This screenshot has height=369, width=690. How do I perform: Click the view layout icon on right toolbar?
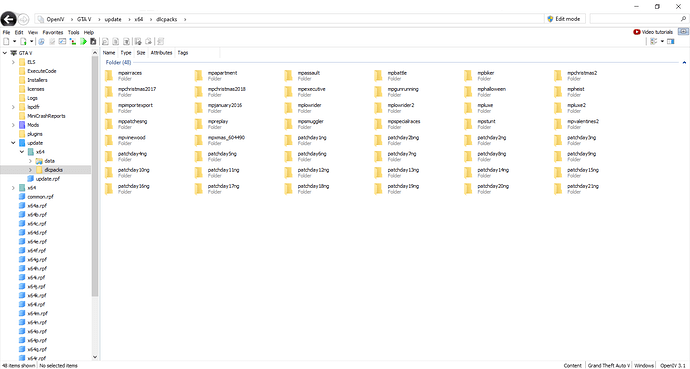tap(653, 41)
